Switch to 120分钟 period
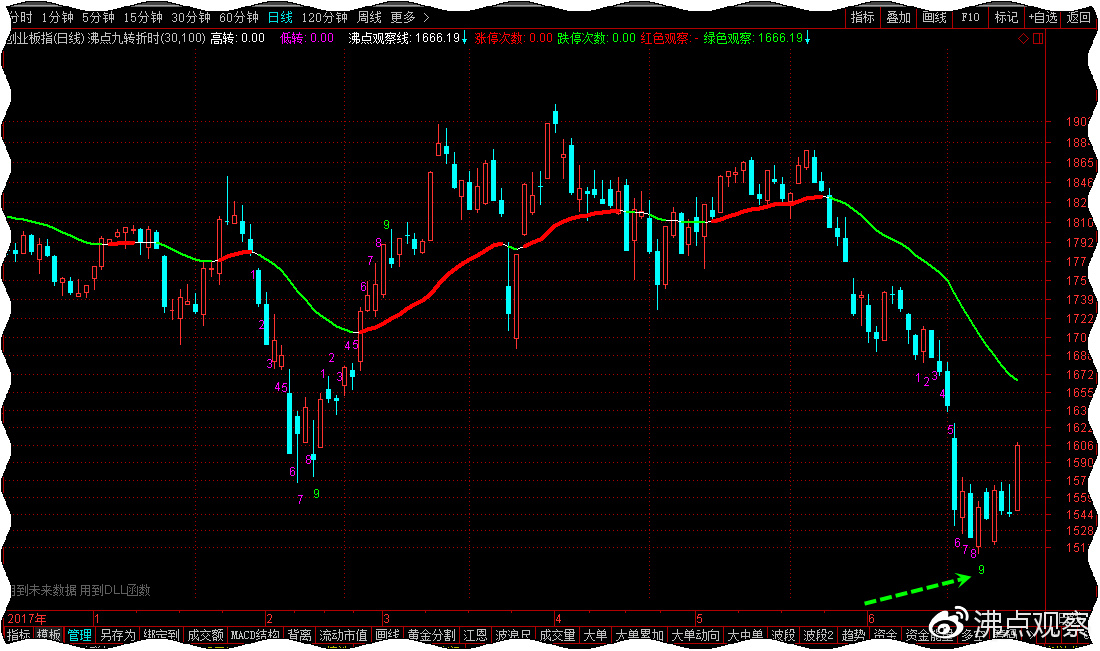This screenshot has height=651, width=1100. point(325,18)
